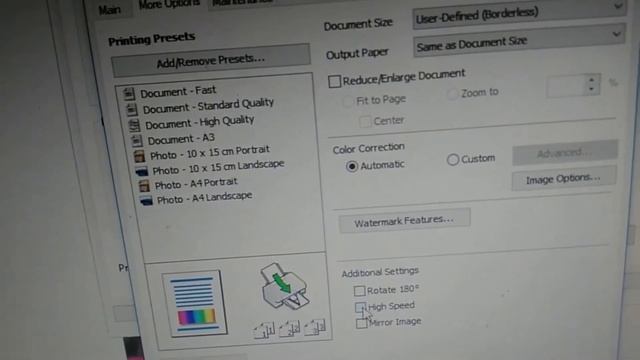Viewport: 640px width, 360px height.
Task: Enable Rotate 180° checkbox
Action: click(359, 291)
